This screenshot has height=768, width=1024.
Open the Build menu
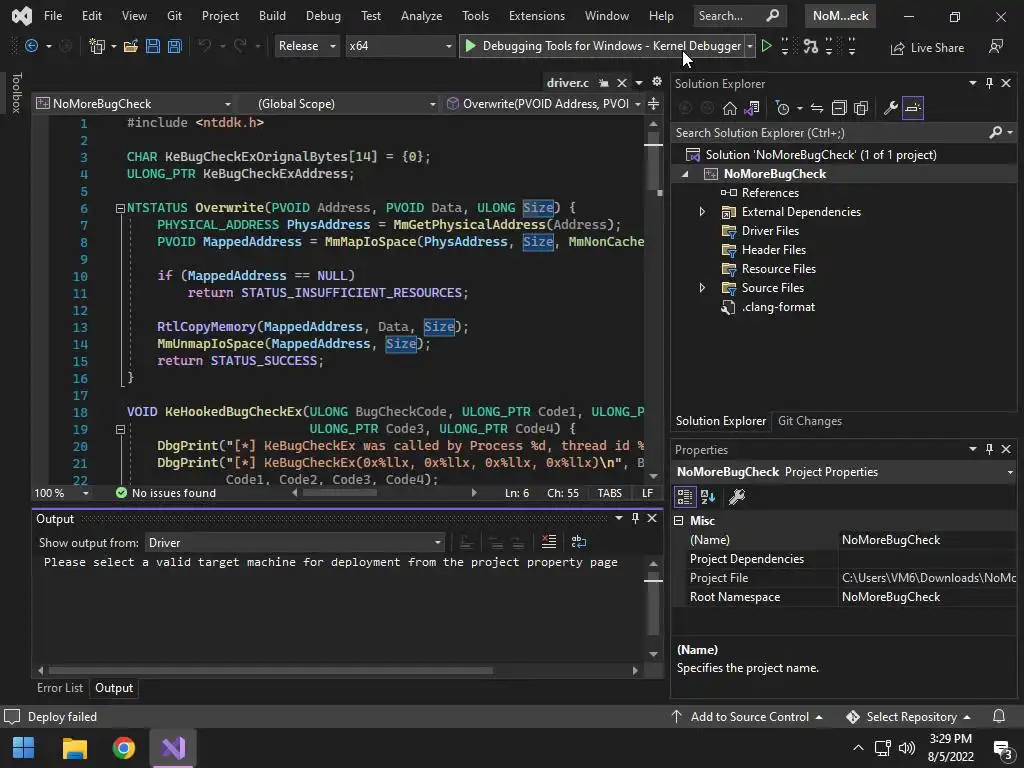click(x=272, y=16)
